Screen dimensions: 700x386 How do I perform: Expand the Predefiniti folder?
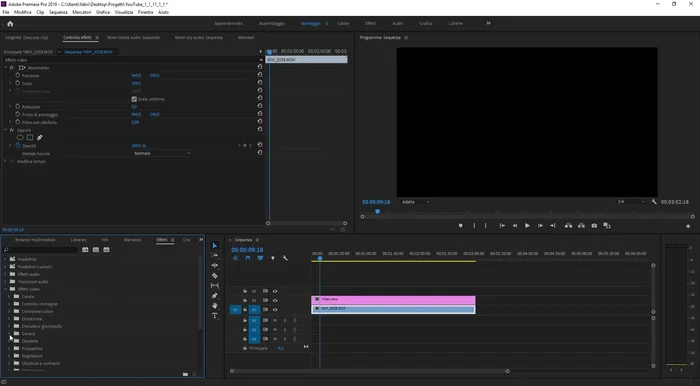5,259
